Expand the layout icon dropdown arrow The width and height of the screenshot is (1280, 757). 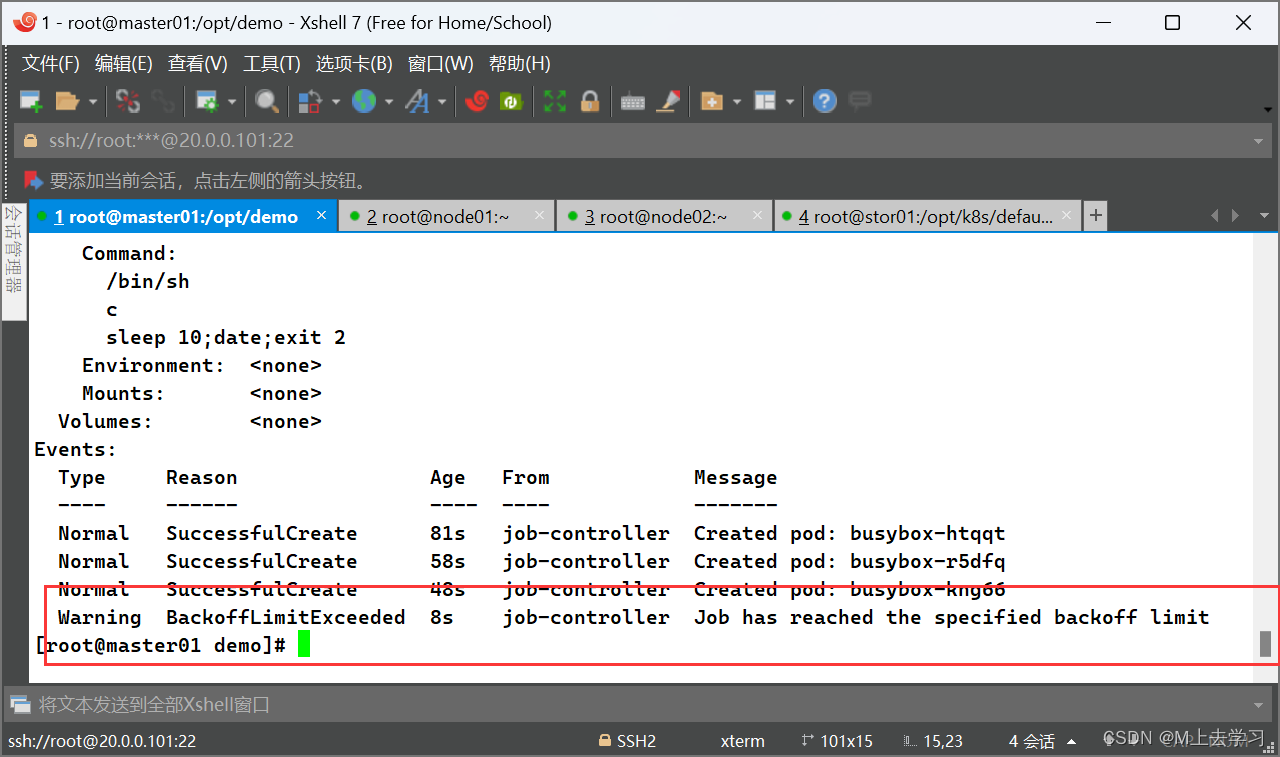tap(790, 101)
